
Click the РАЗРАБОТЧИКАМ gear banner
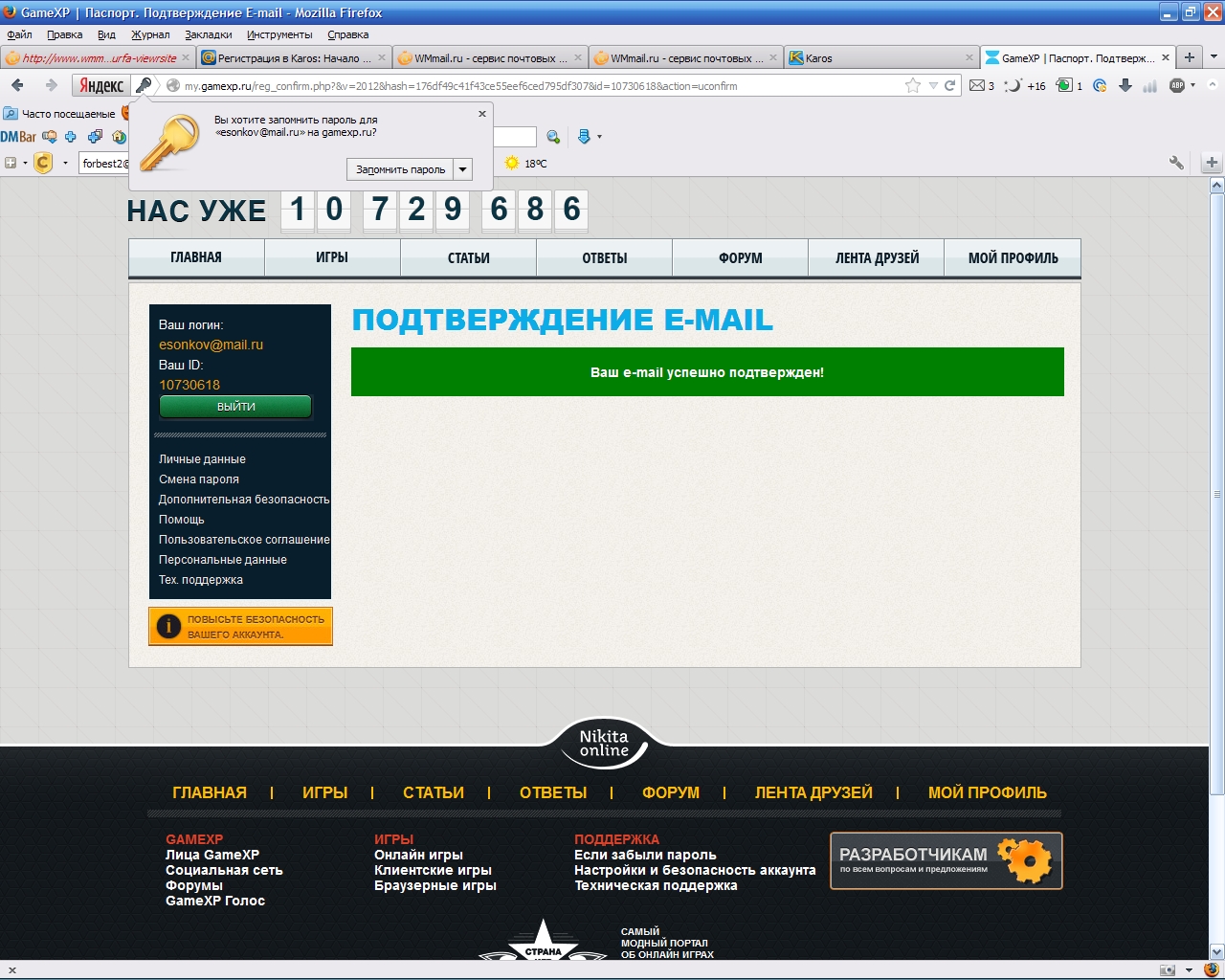pyautogui.click(x=947, y=860)
